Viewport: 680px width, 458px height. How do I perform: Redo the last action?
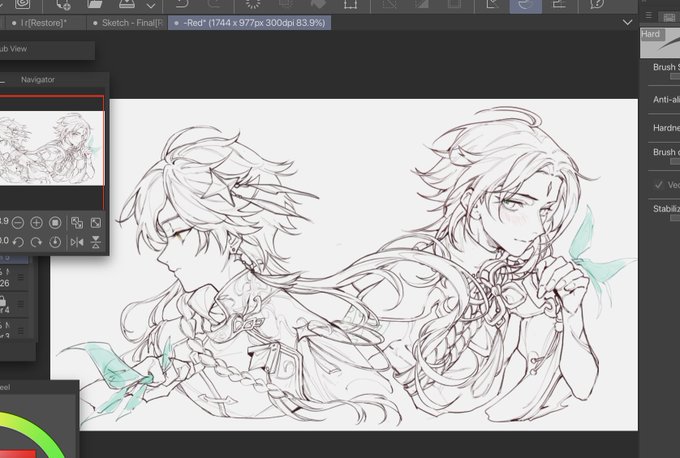click(x=214, y=4)
